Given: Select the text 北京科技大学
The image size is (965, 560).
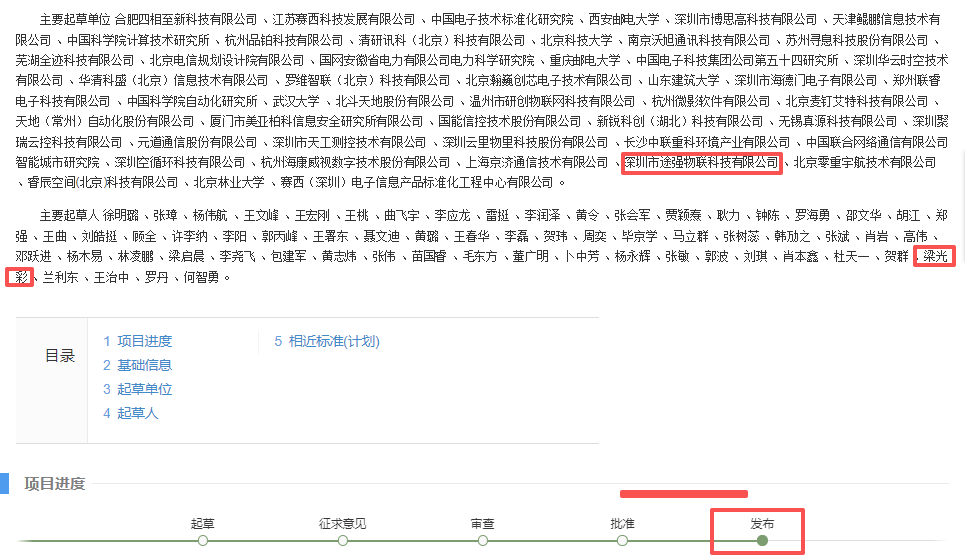Looking at the screenshot, I should click(x=577, y=41).
